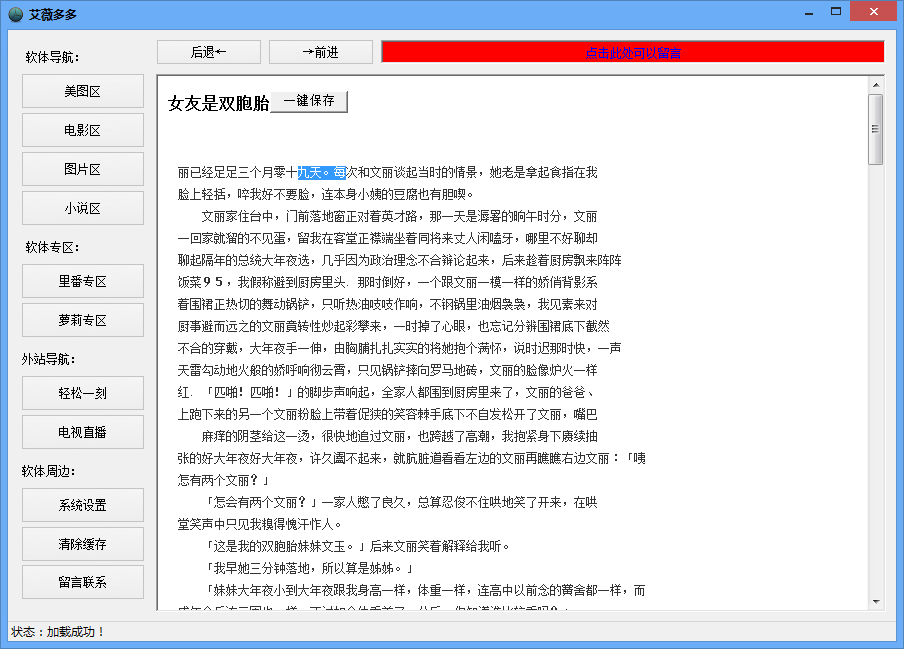904x649 pixels.
Task: Click the 软体导航 label
Action: [x=52, y=57]
